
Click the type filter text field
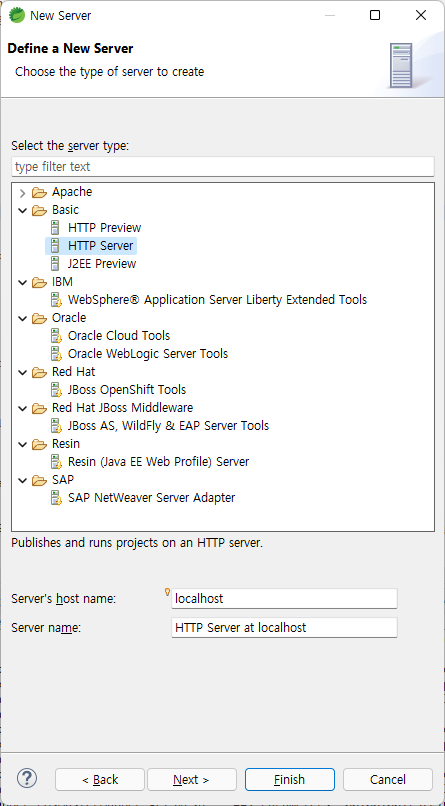[x=222, y=167]
